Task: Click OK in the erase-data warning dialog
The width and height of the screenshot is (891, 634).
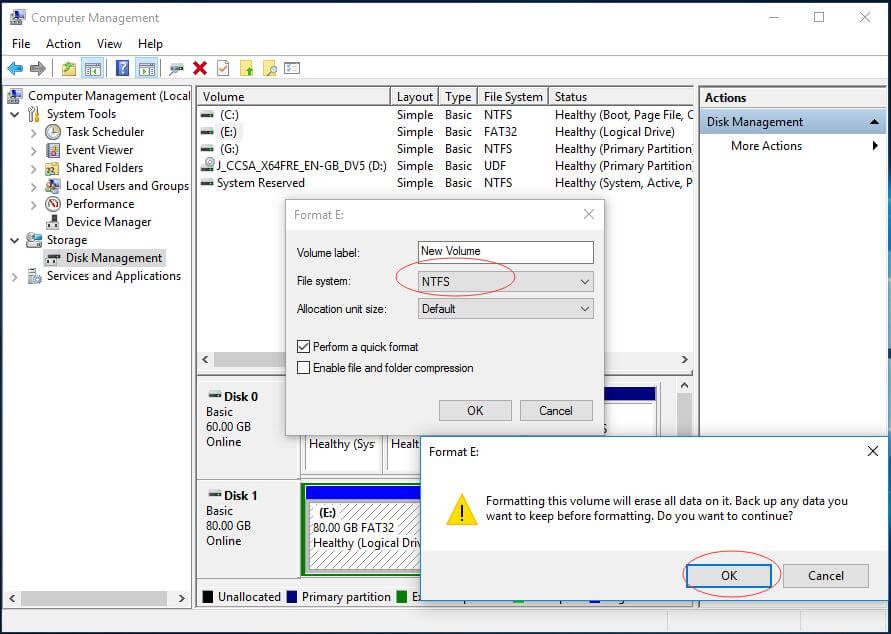Action: point(729,575)
